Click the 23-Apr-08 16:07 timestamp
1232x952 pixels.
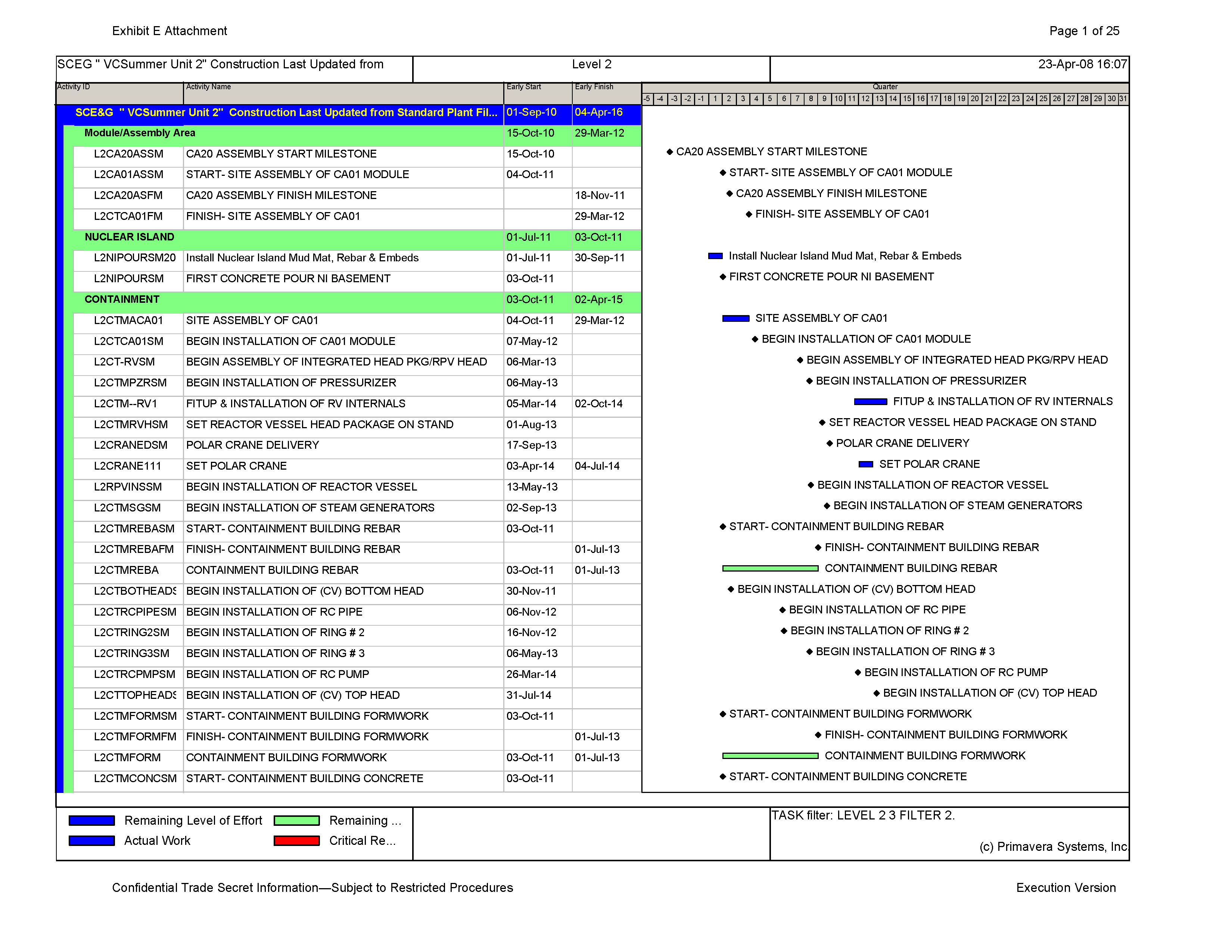point(1083,65)
